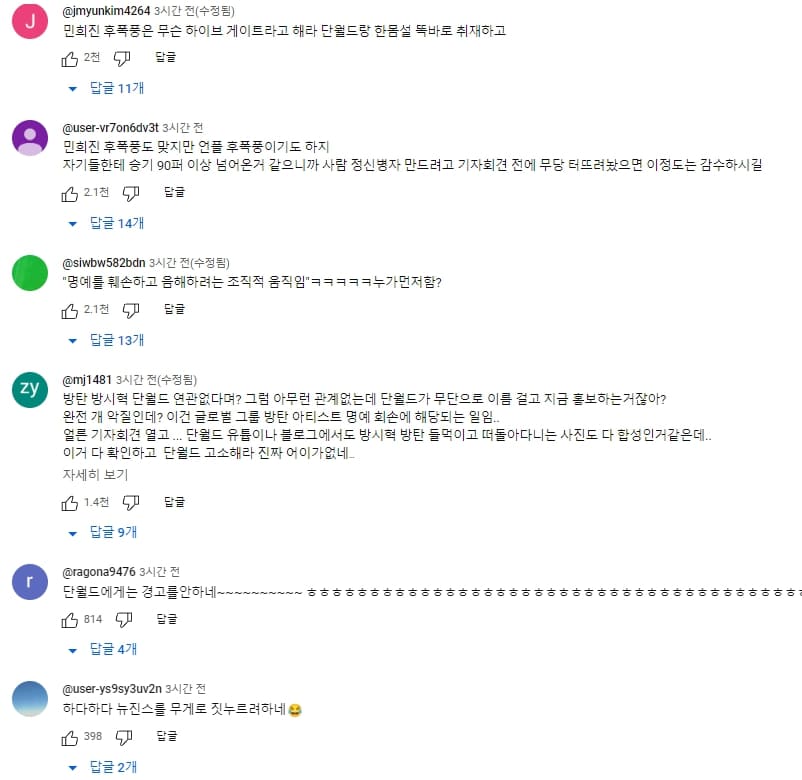Screen dimensions: 802x780
Task: Open the @jmyunkim4264 username link
Action: [x=106, y=11]
